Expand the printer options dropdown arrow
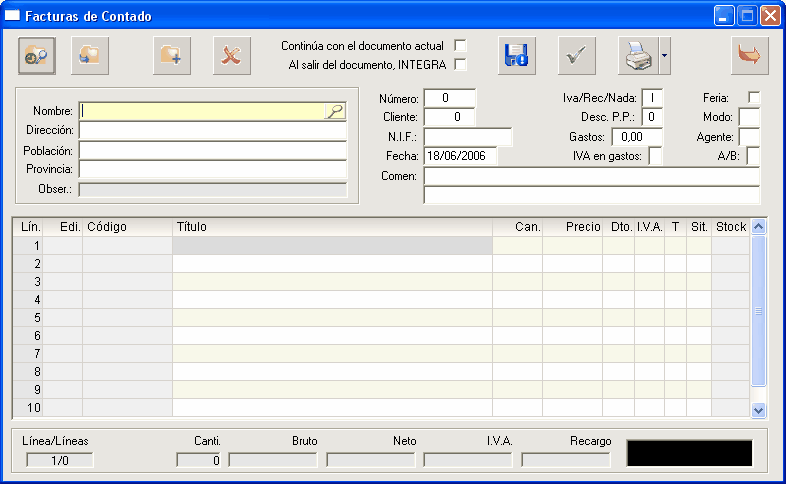 (664, 56)
